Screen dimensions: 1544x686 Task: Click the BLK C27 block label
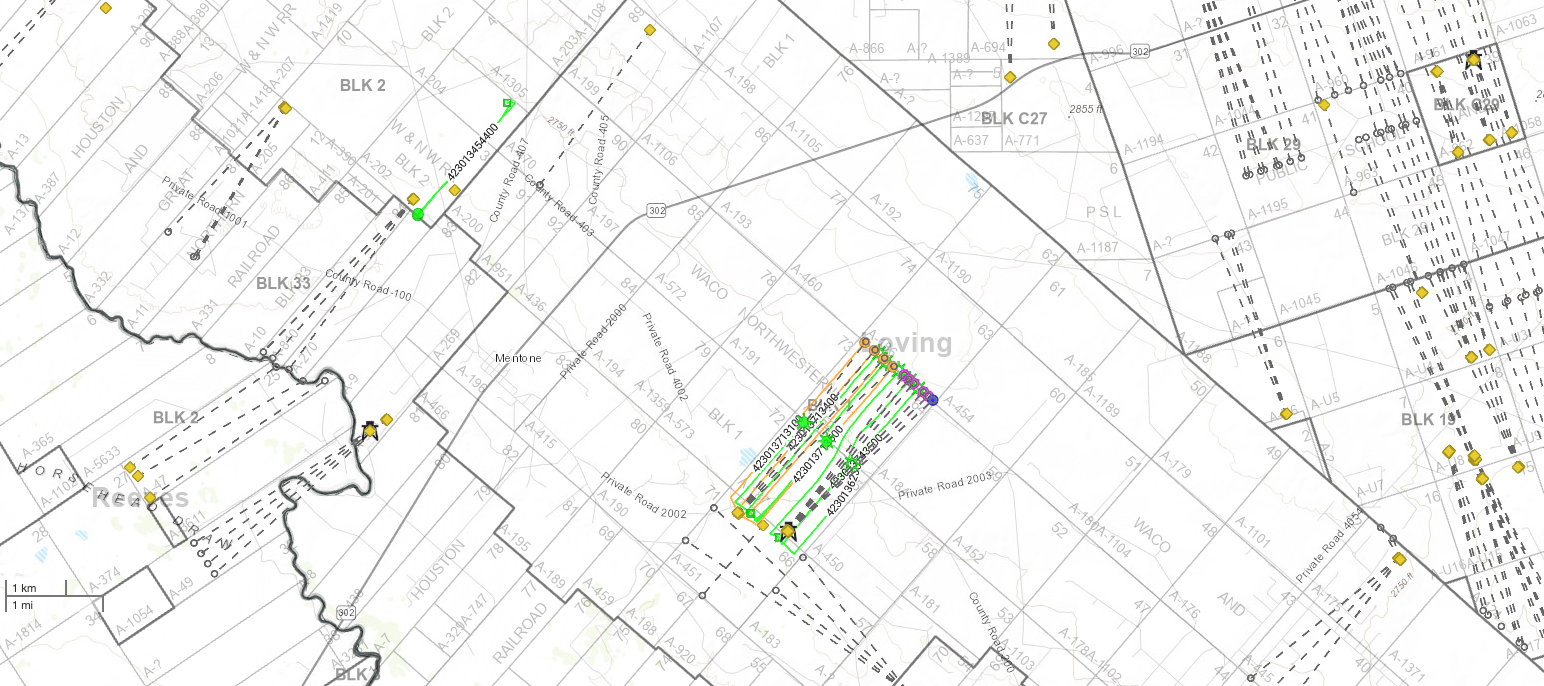tap(1014, 118)
